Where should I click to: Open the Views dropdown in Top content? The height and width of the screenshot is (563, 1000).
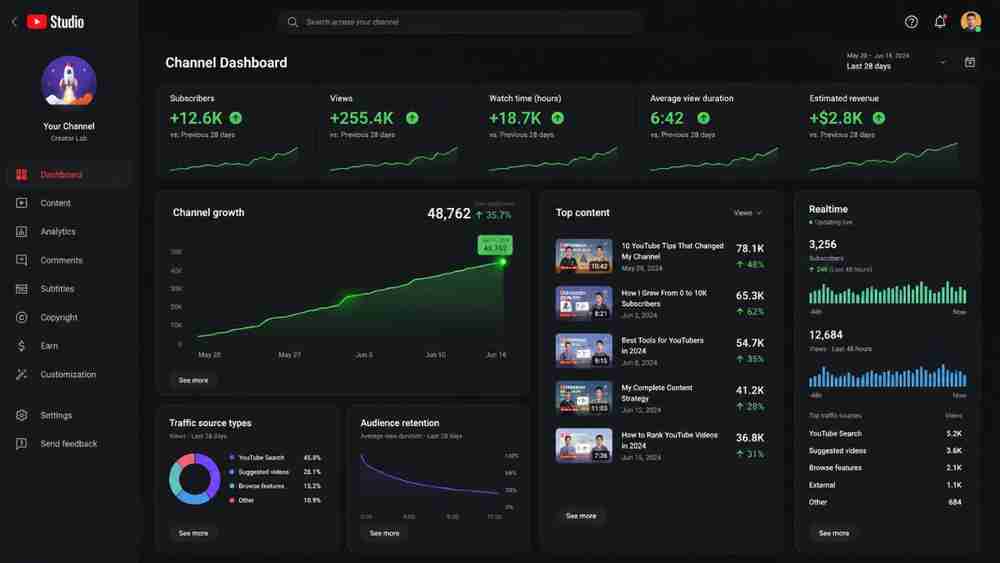[x=747, y=213]
